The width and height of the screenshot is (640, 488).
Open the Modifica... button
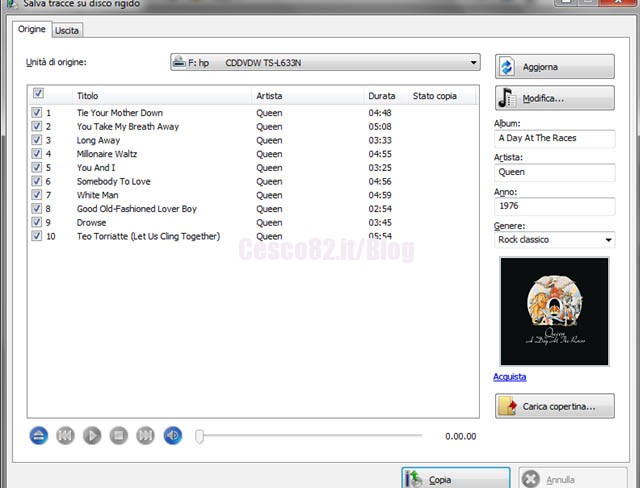coord(555,98)
